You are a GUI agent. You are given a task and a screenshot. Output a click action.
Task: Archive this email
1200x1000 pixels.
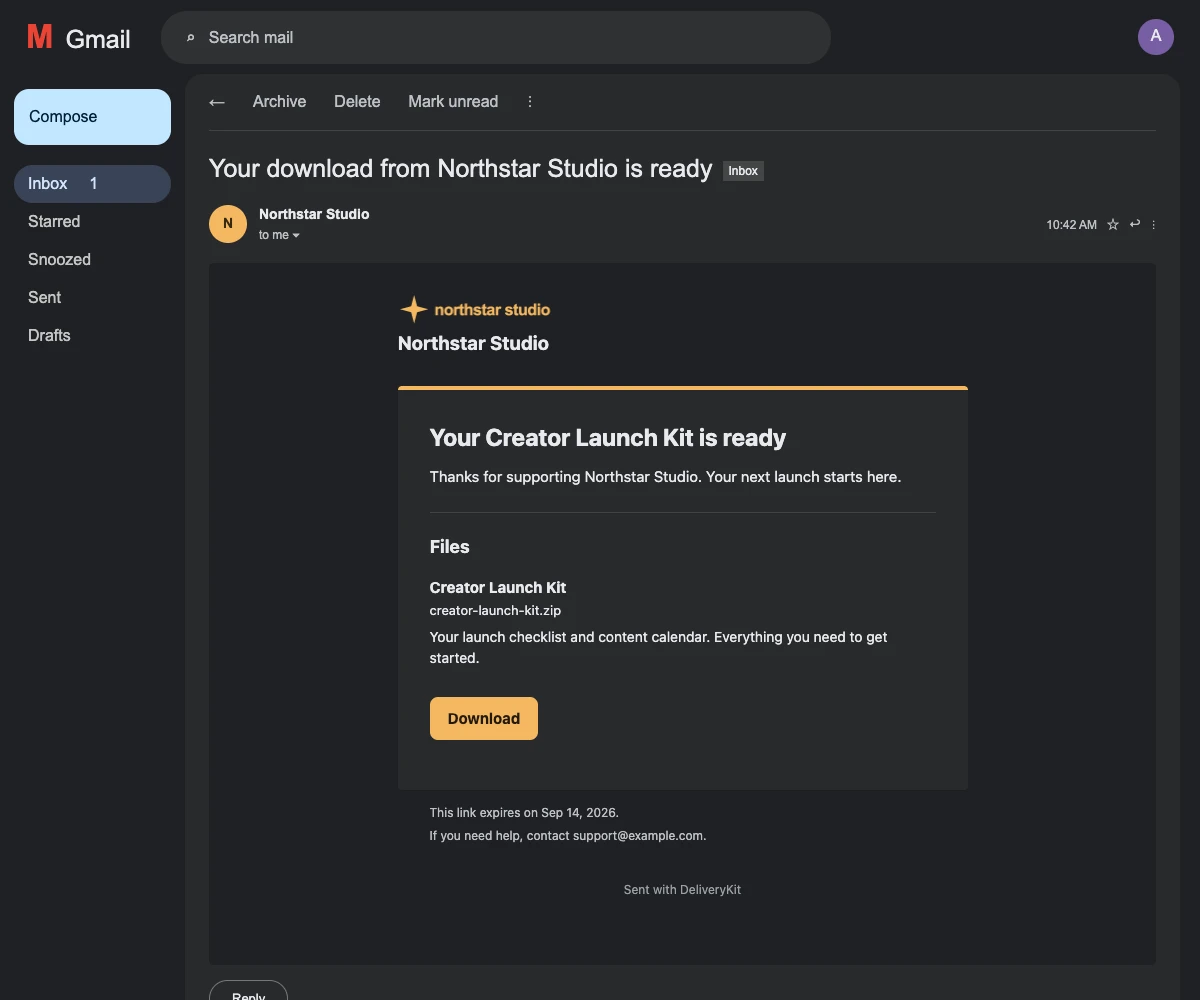coord(279,102)
